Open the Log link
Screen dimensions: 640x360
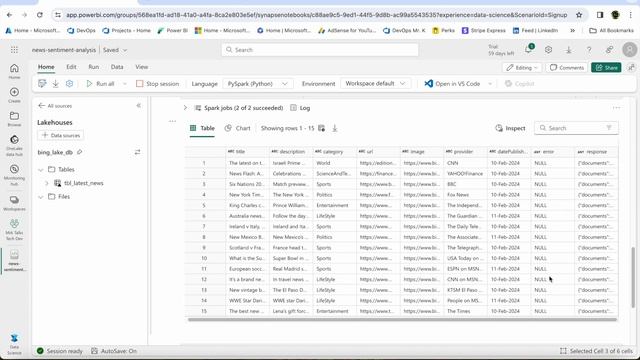point(300,108)
